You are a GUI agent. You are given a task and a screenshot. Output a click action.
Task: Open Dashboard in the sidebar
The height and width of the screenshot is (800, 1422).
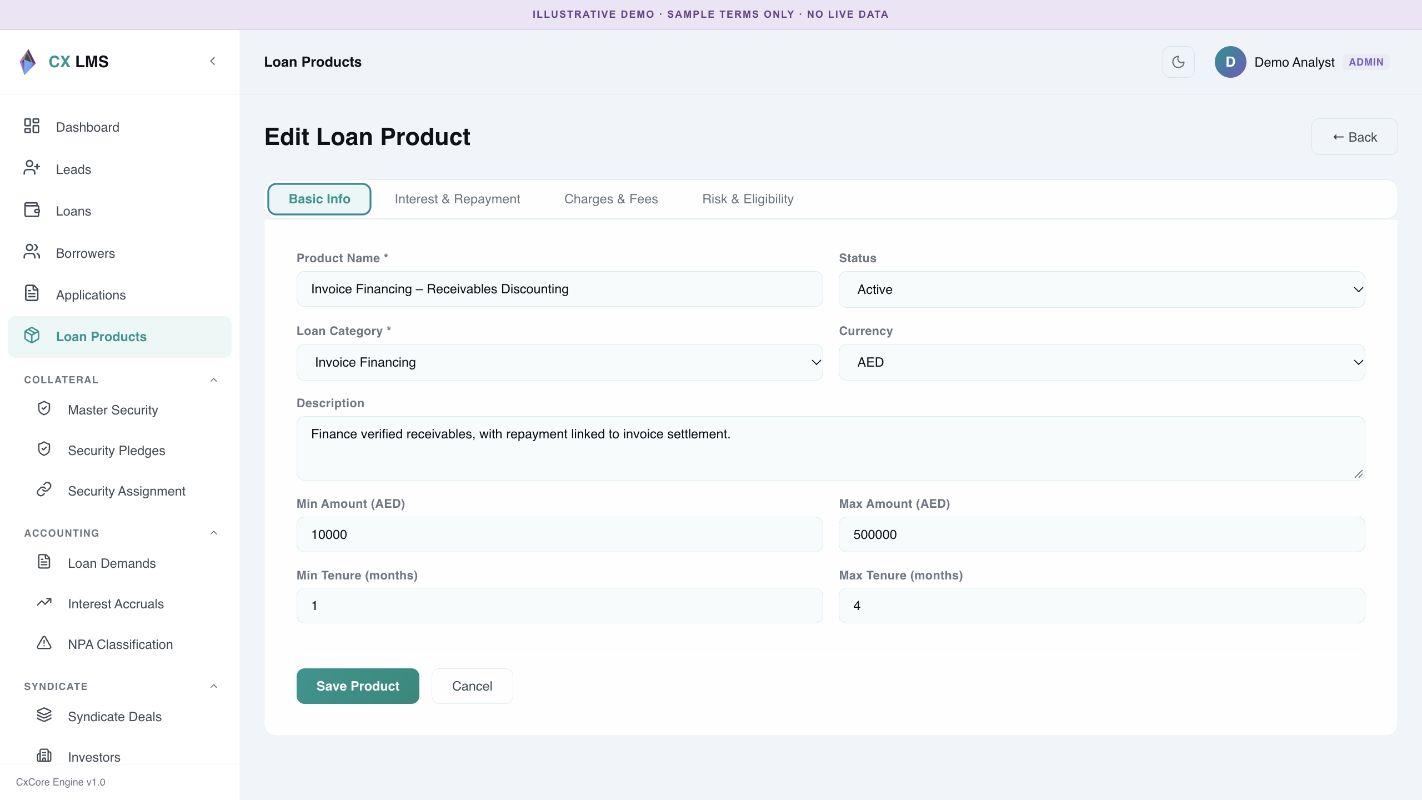pos(120,127)
